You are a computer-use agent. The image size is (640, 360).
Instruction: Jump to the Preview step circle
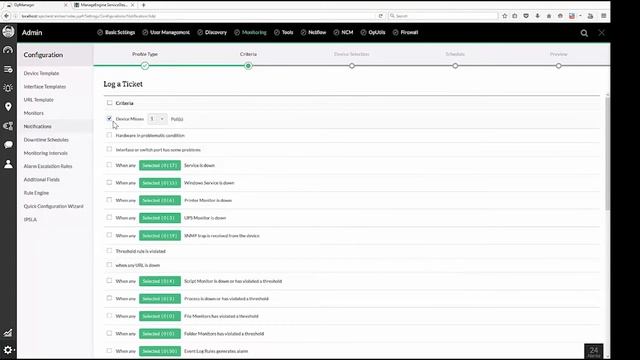(x=558, y=66)
